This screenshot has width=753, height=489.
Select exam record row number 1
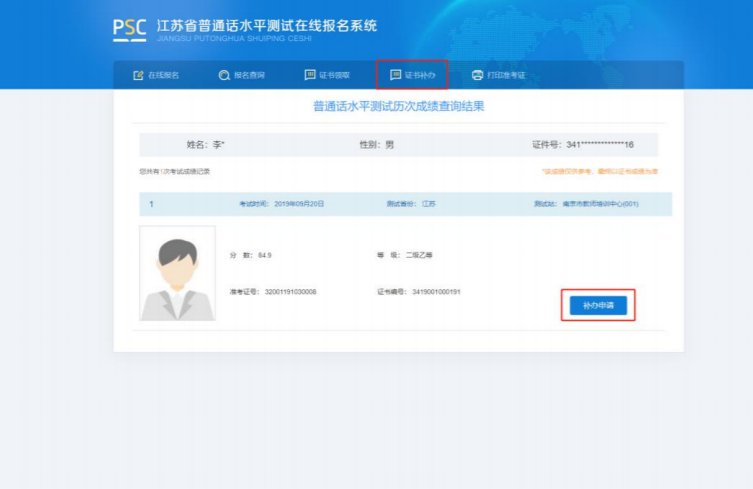tap(151, 204)
